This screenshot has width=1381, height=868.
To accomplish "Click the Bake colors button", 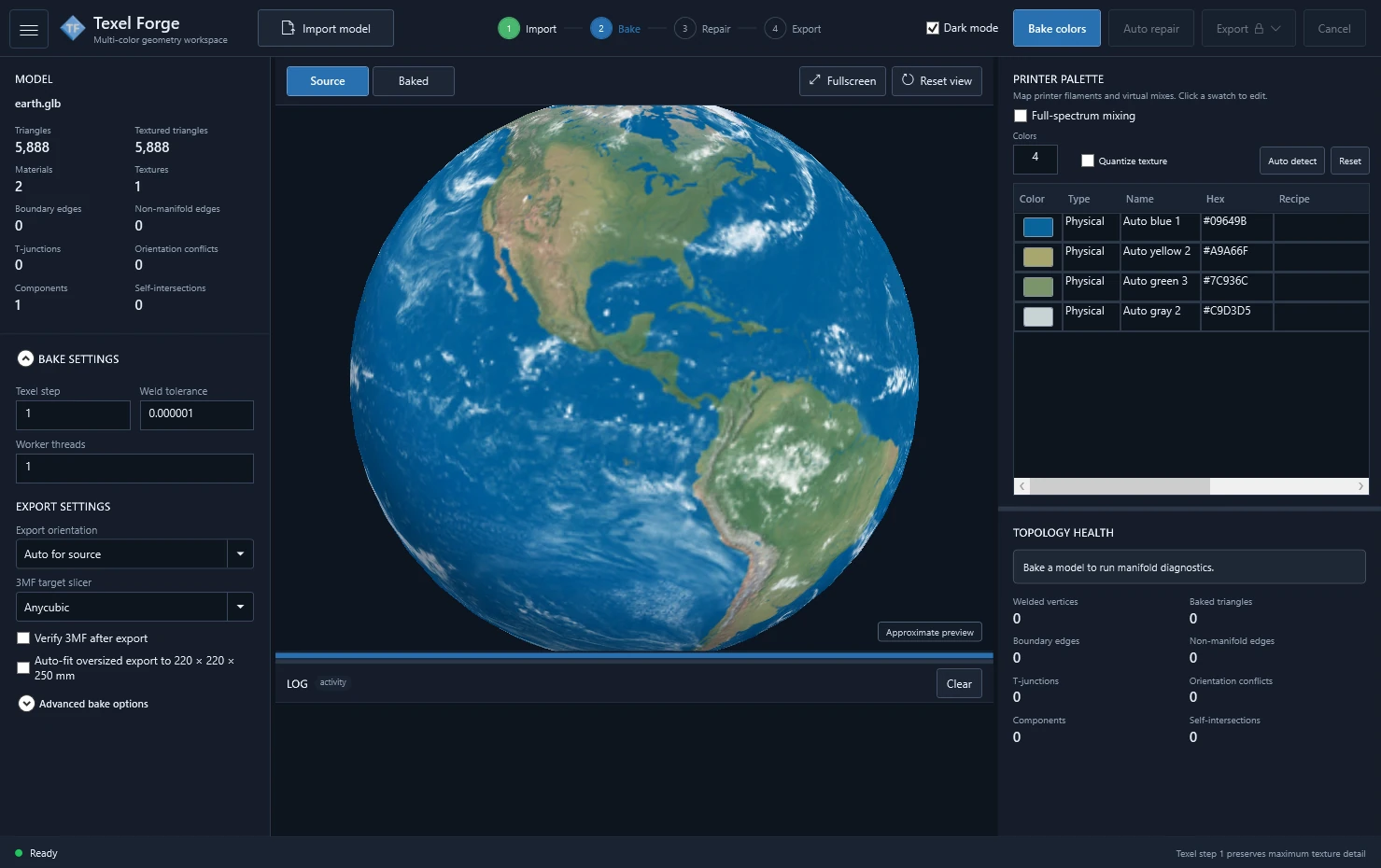I will tap(1057, 29).
